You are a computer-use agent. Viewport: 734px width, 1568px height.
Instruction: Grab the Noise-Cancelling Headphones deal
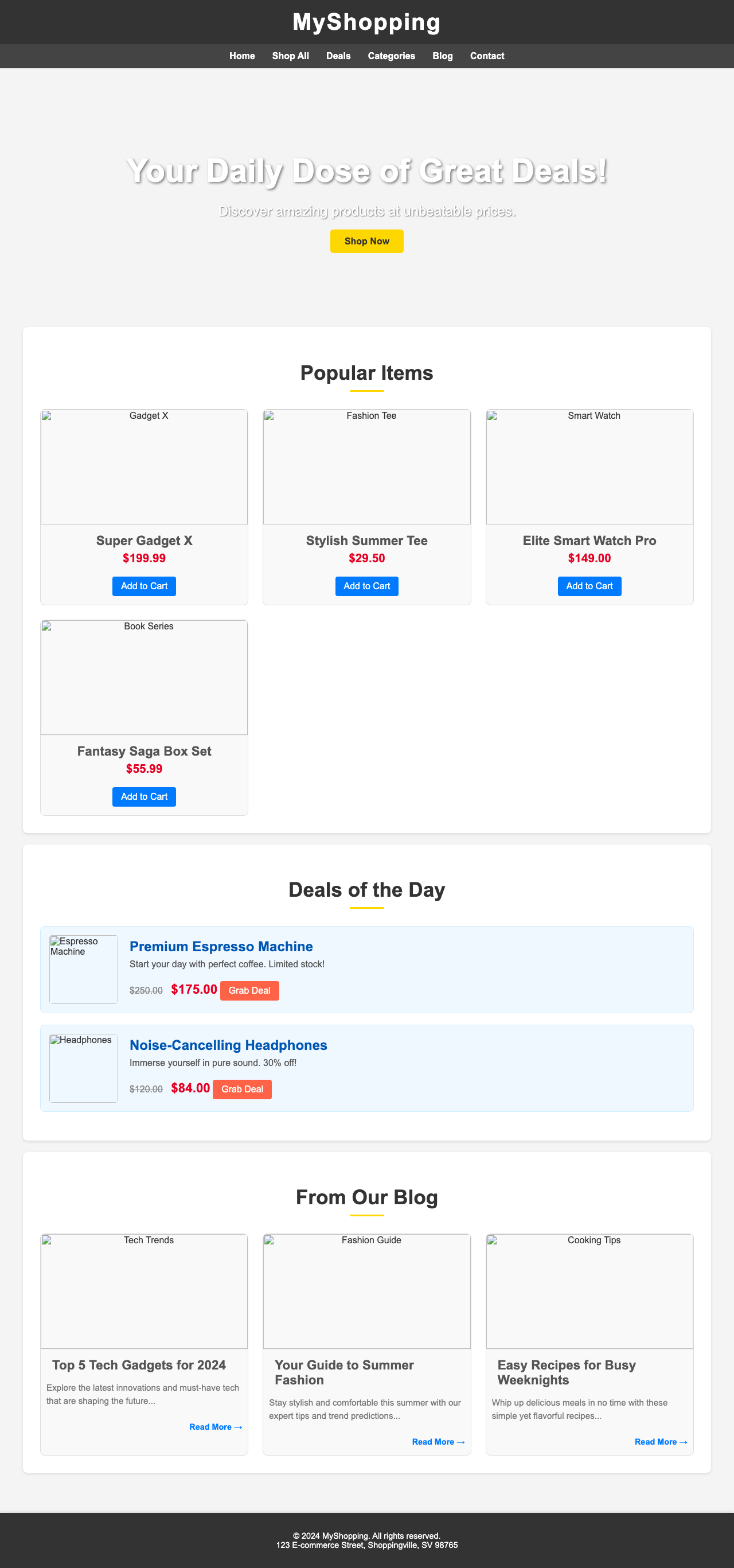(x=241, y=1089)
